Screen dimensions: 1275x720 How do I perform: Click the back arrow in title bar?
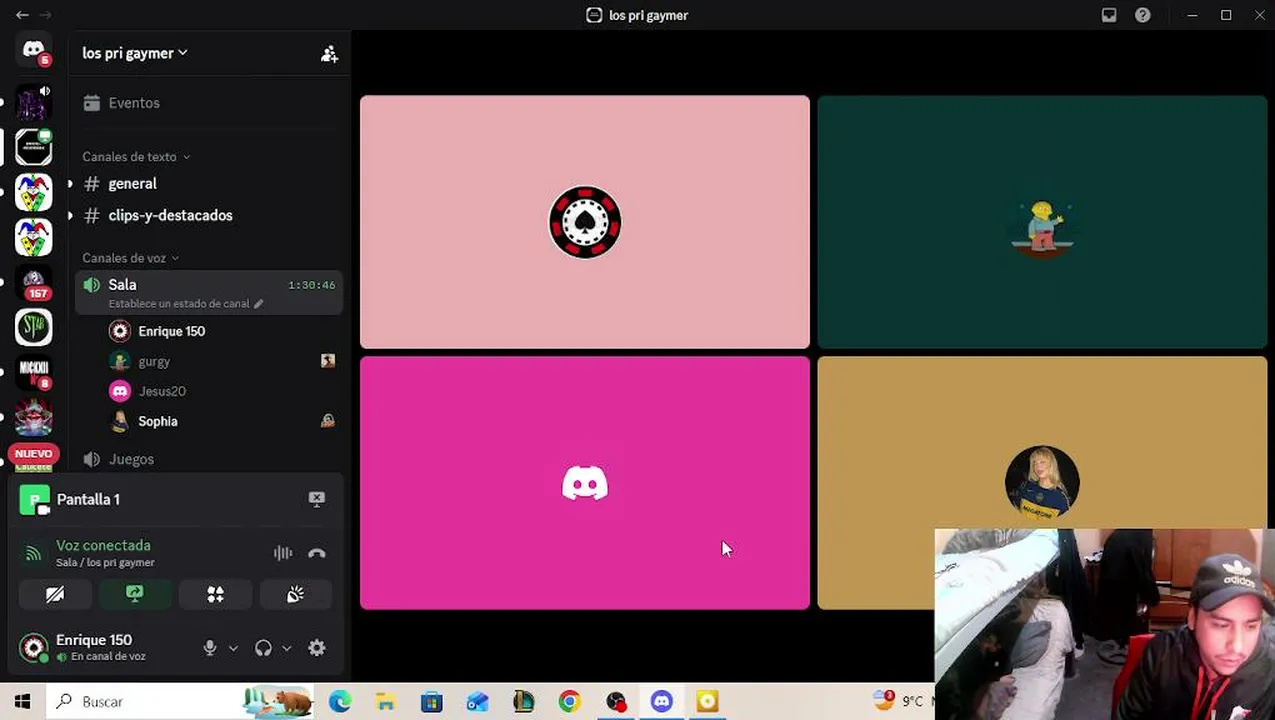[x=22, y=15]
